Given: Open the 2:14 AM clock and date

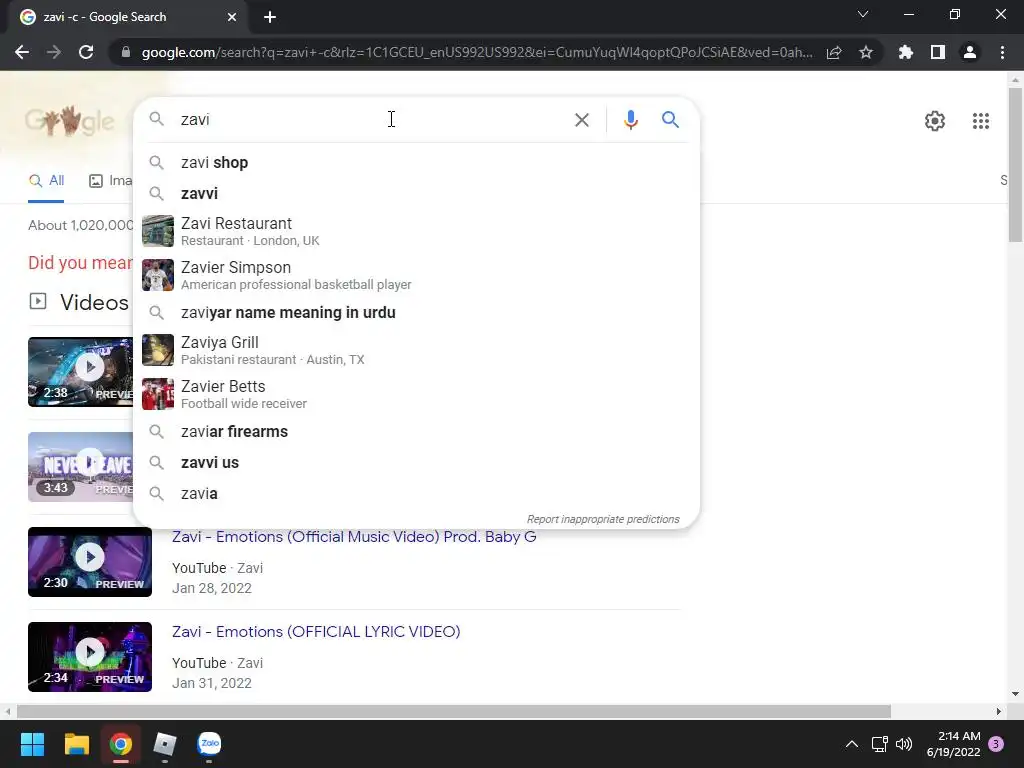Looking at the screenshot, I should (953, 744).
